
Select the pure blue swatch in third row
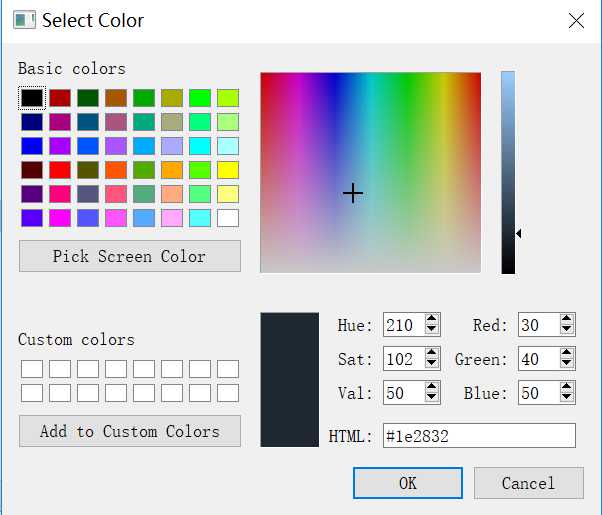point(32,146)
